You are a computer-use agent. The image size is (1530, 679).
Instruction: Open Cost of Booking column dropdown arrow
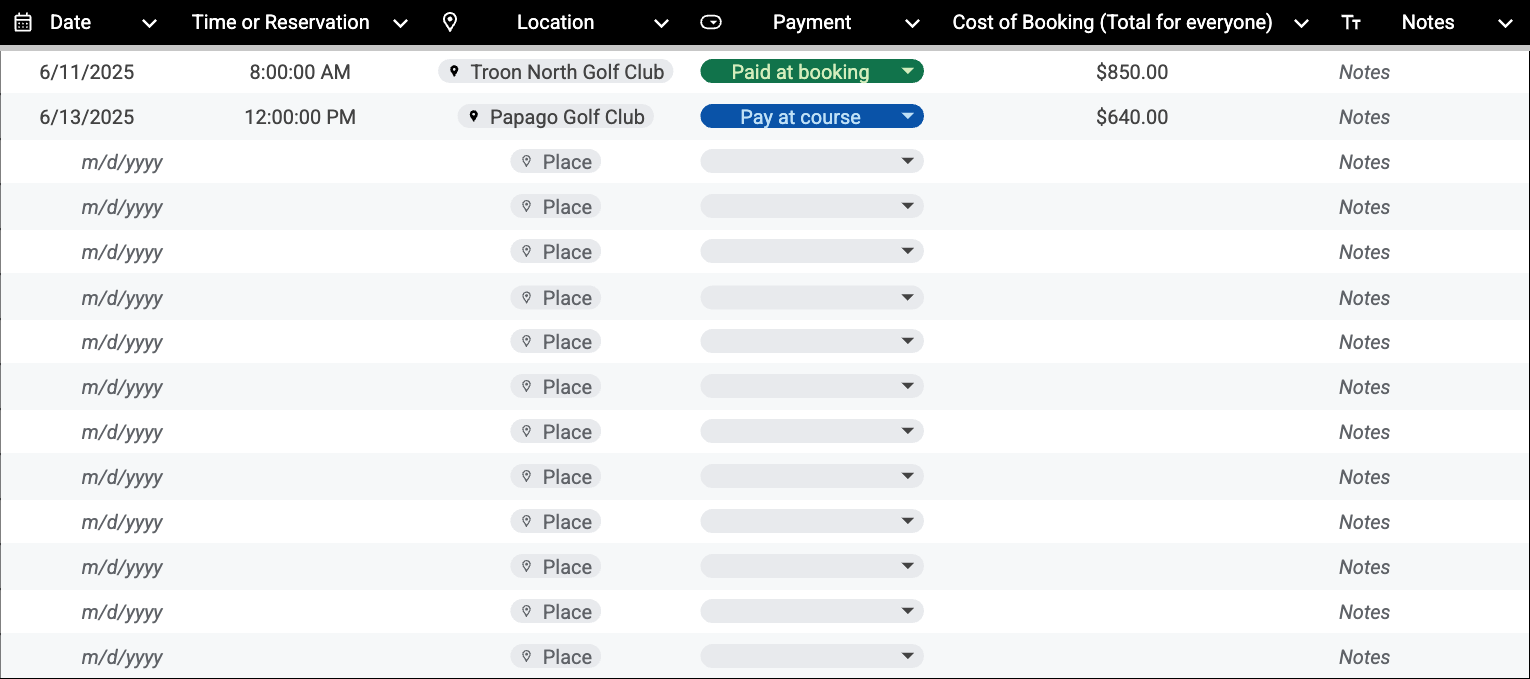pyautogui.click(x=1301, y=23)
